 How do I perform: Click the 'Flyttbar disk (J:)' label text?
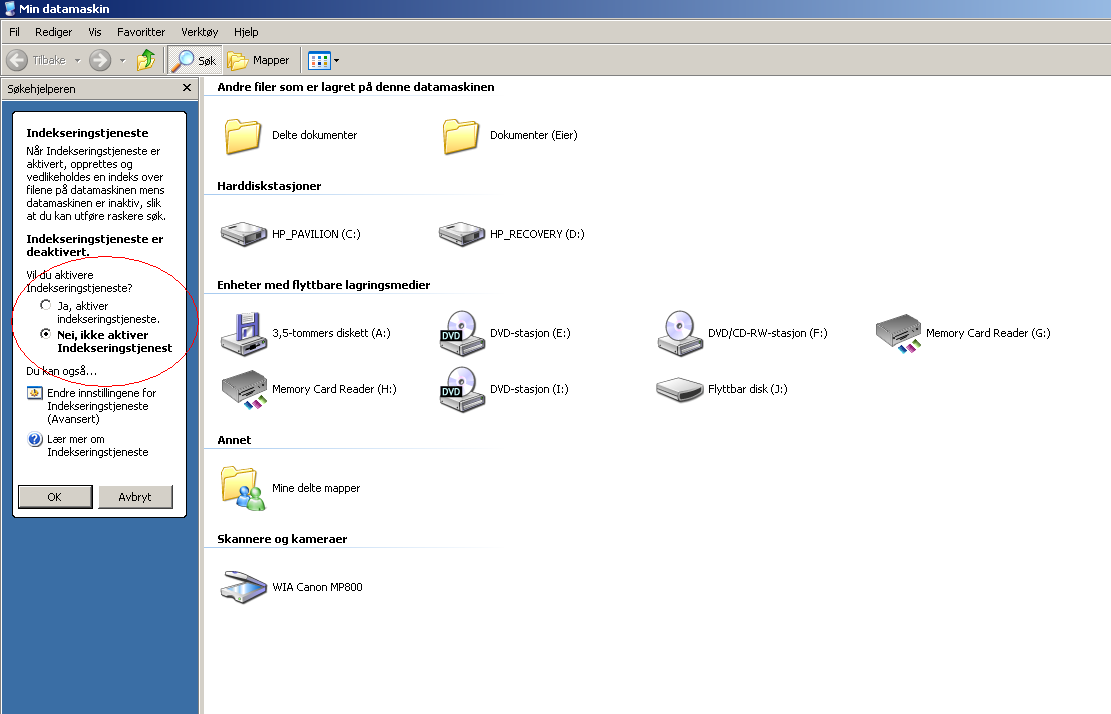point(748,389)
